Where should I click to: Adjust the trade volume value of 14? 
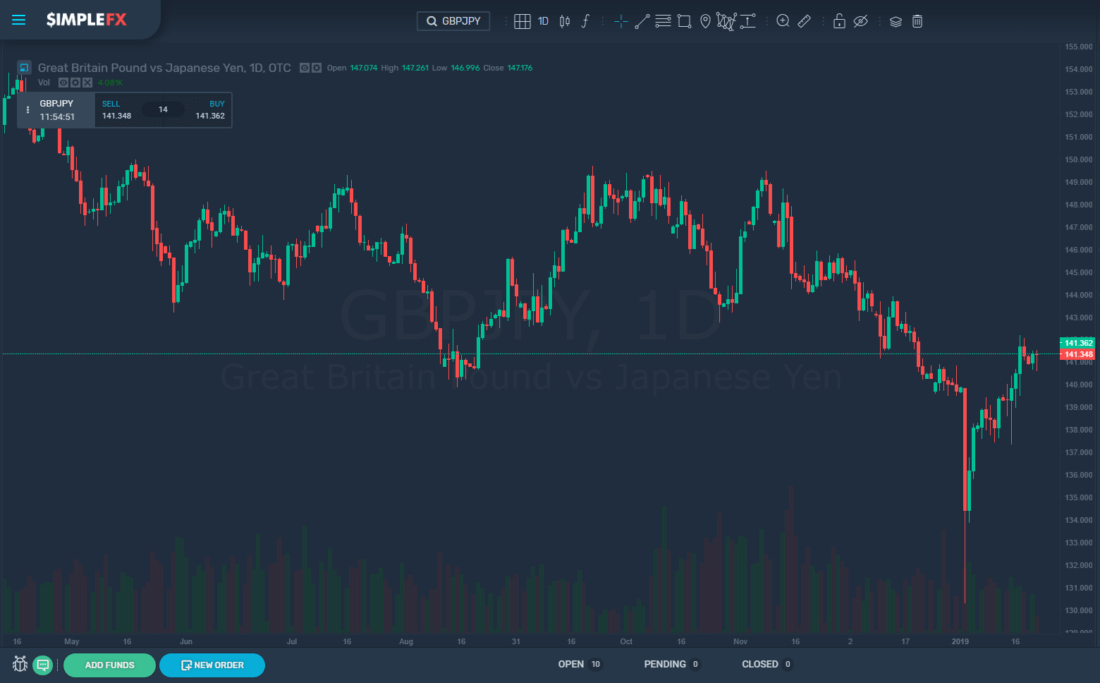pos(163,110)
